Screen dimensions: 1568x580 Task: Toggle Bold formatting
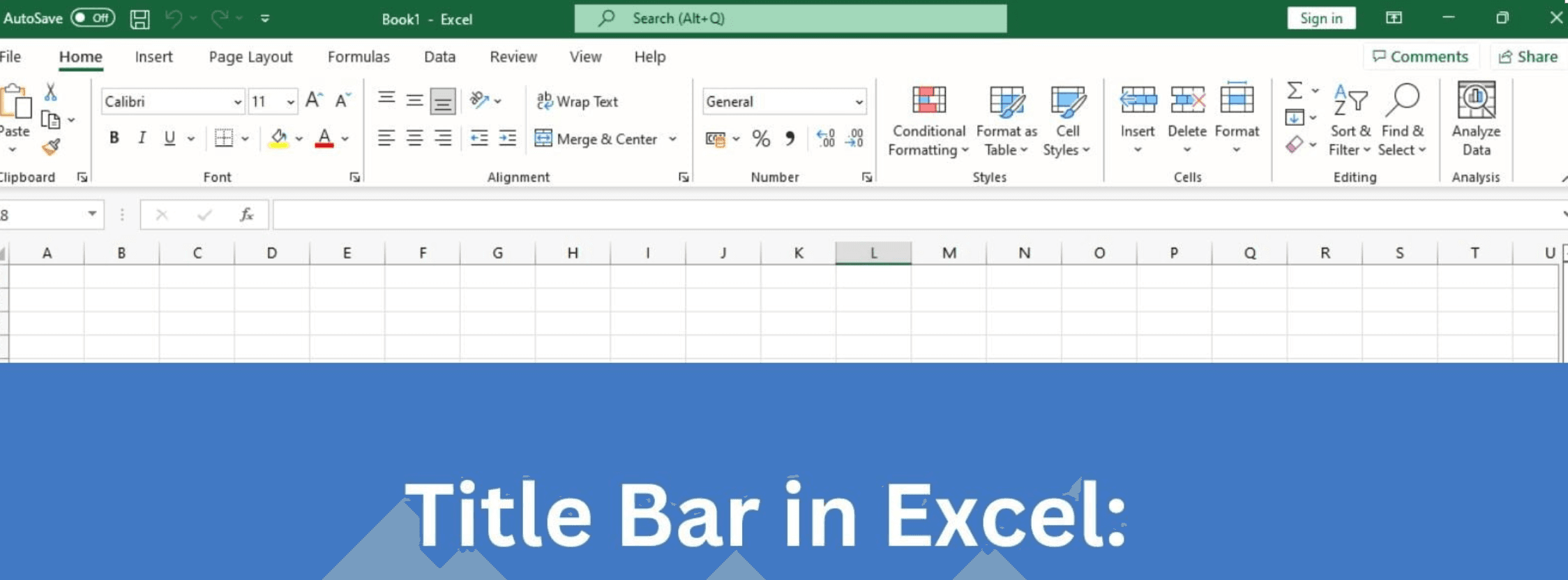114,138
